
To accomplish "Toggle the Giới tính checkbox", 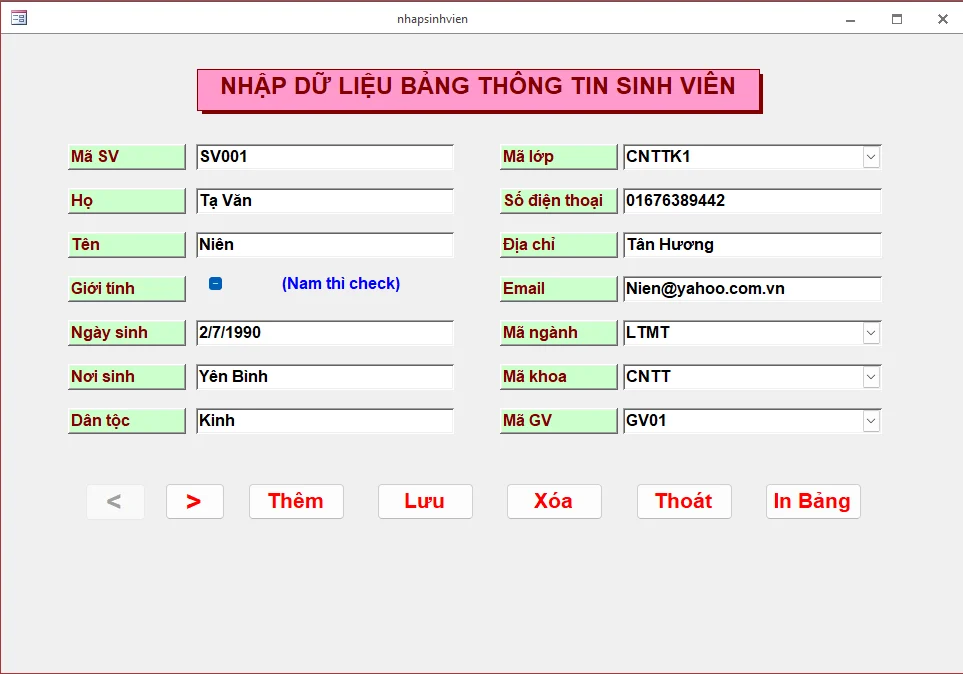I will tap(215, 284).
